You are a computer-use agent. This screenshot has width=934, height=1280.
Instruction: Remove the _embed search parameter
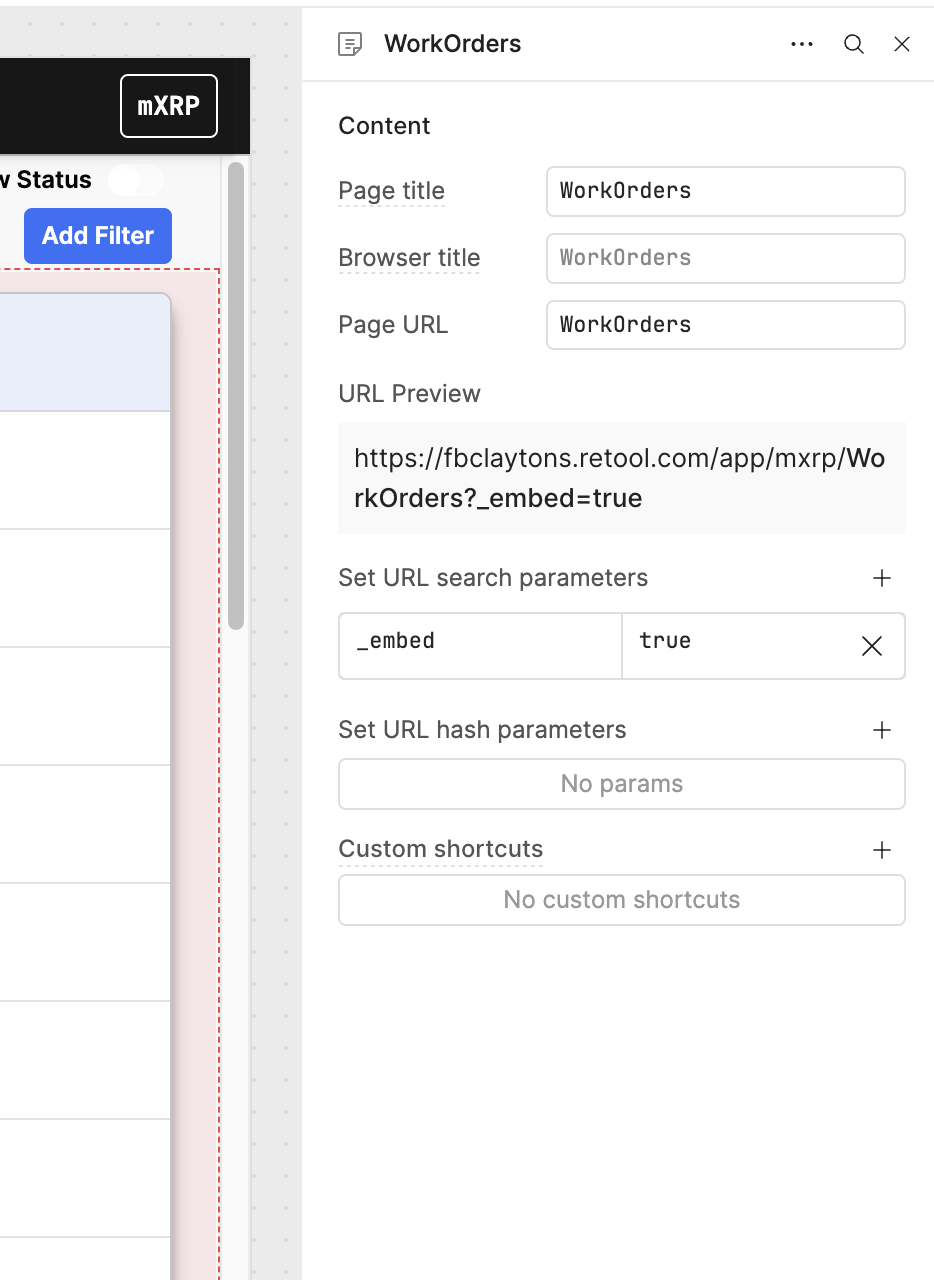[871, 646]
